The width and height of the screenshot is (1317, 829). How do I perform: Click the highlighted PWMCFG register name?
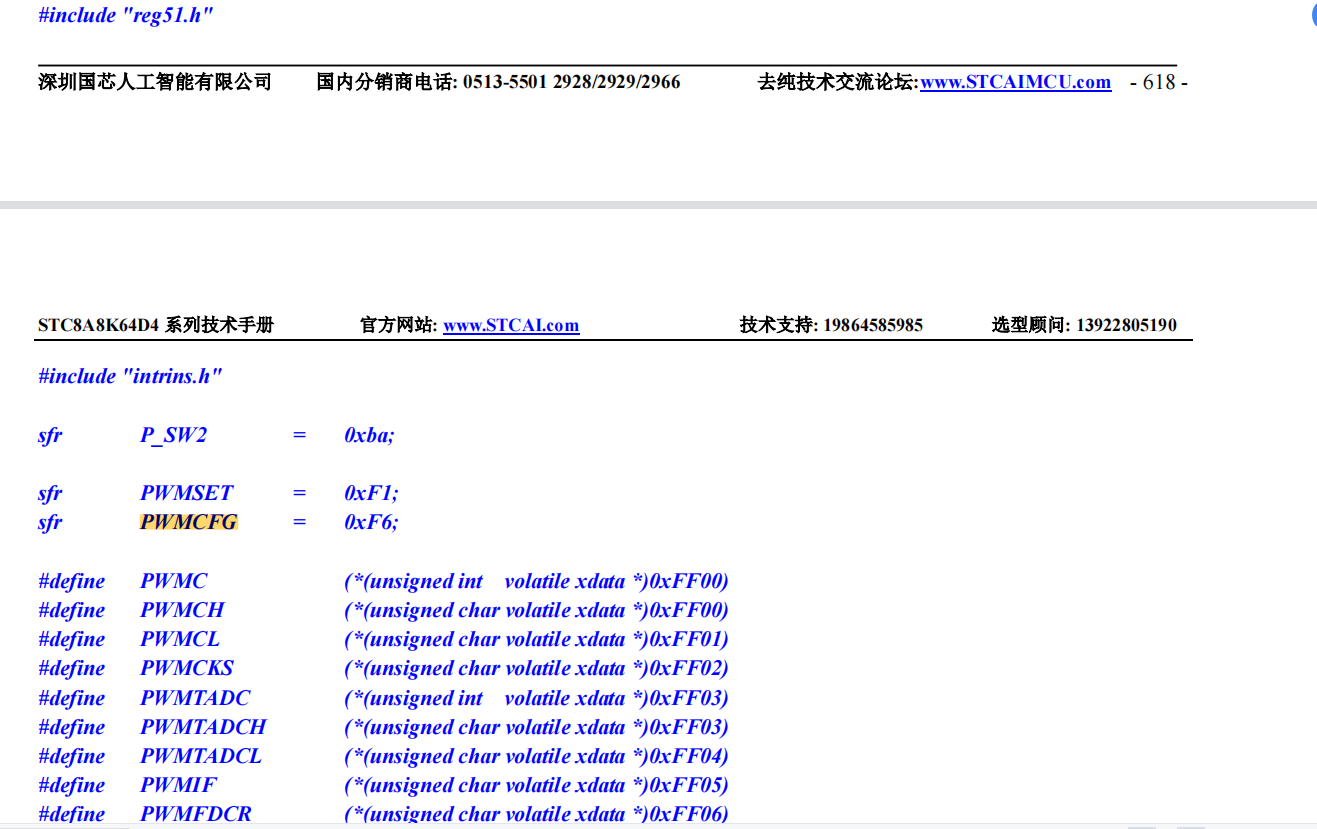point(188,522)
